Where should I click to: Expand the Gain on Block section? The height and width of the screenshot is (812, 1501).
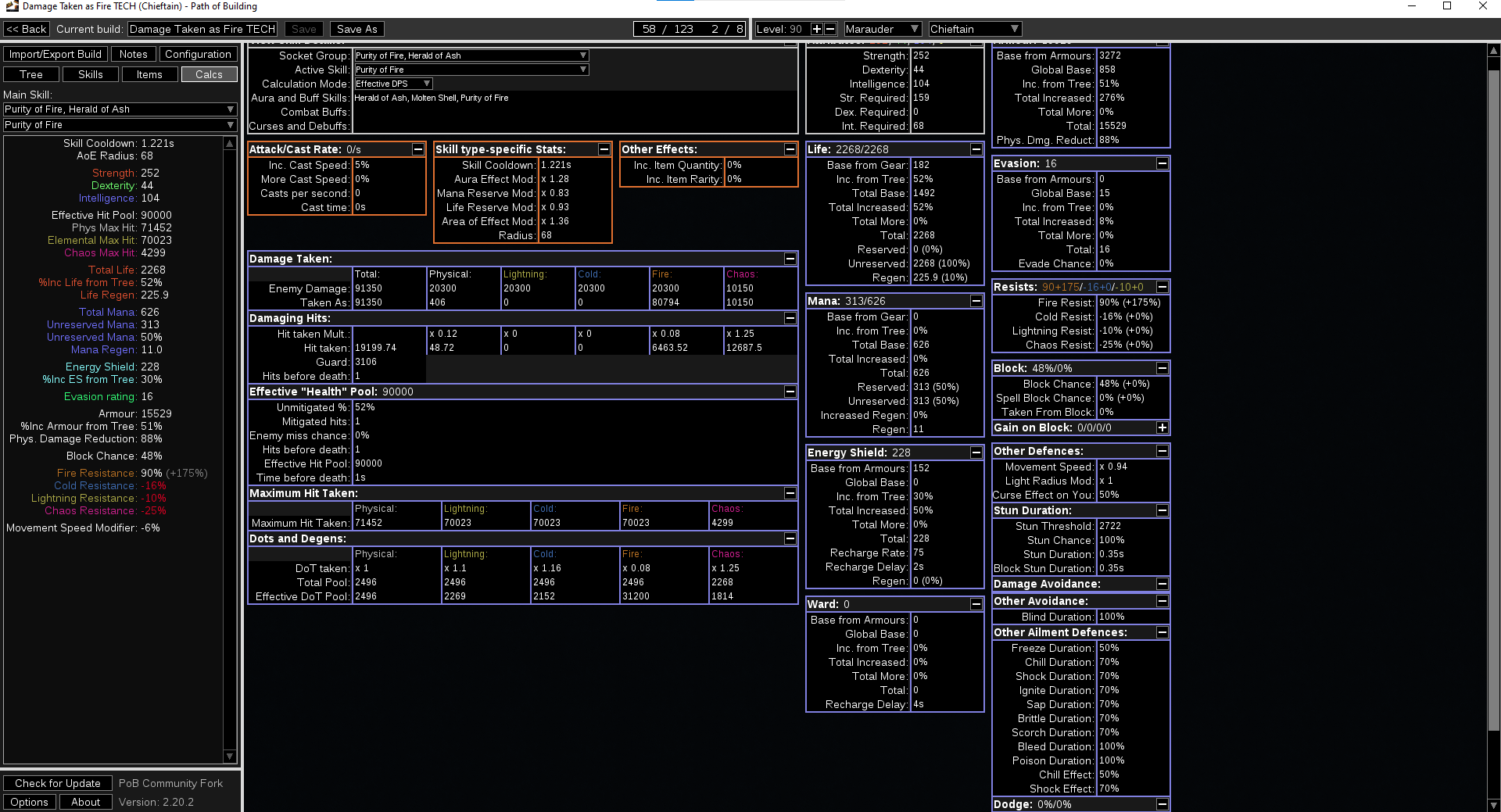coord(1162,427)
